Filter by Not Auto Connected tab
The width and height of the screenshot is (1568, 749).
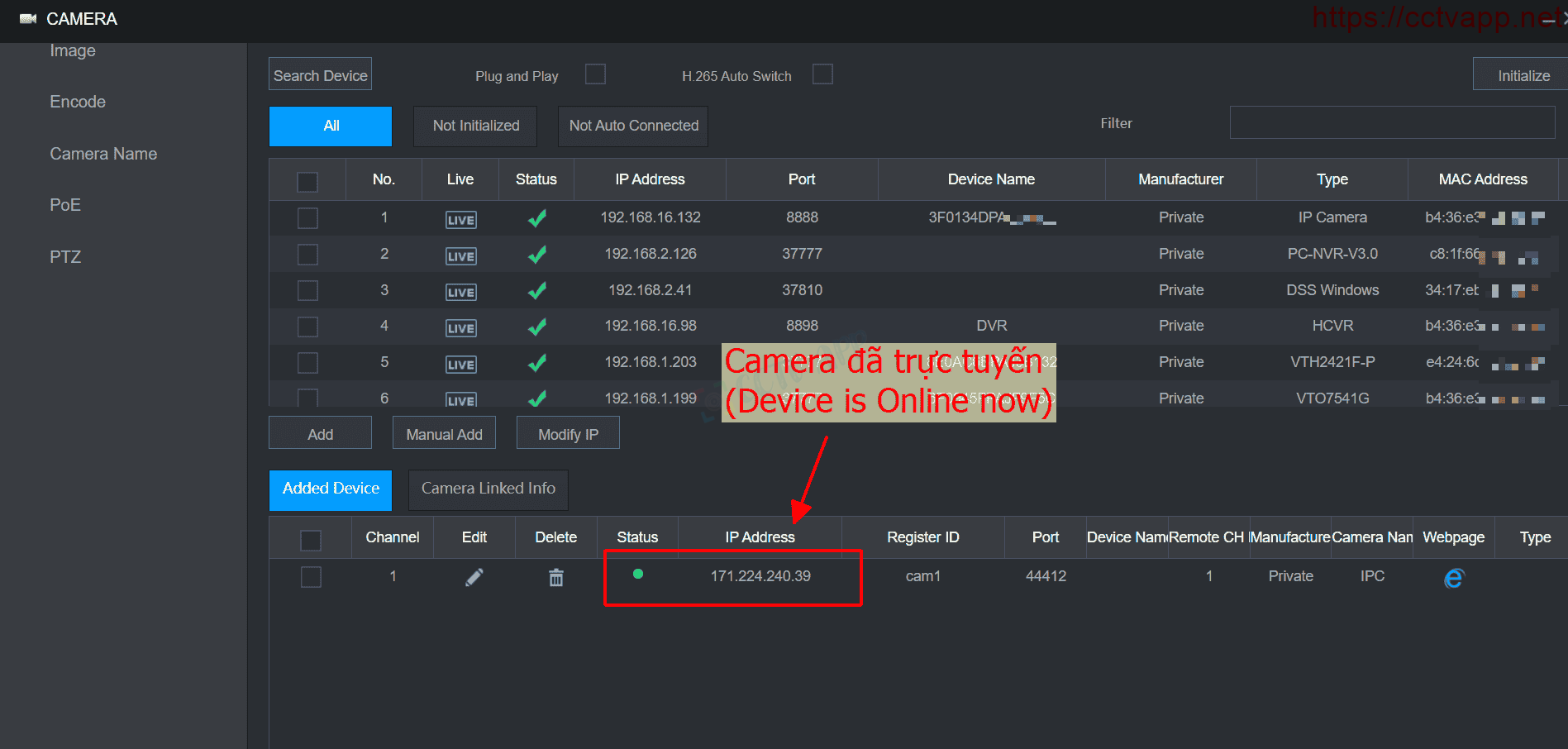(633, 126)
